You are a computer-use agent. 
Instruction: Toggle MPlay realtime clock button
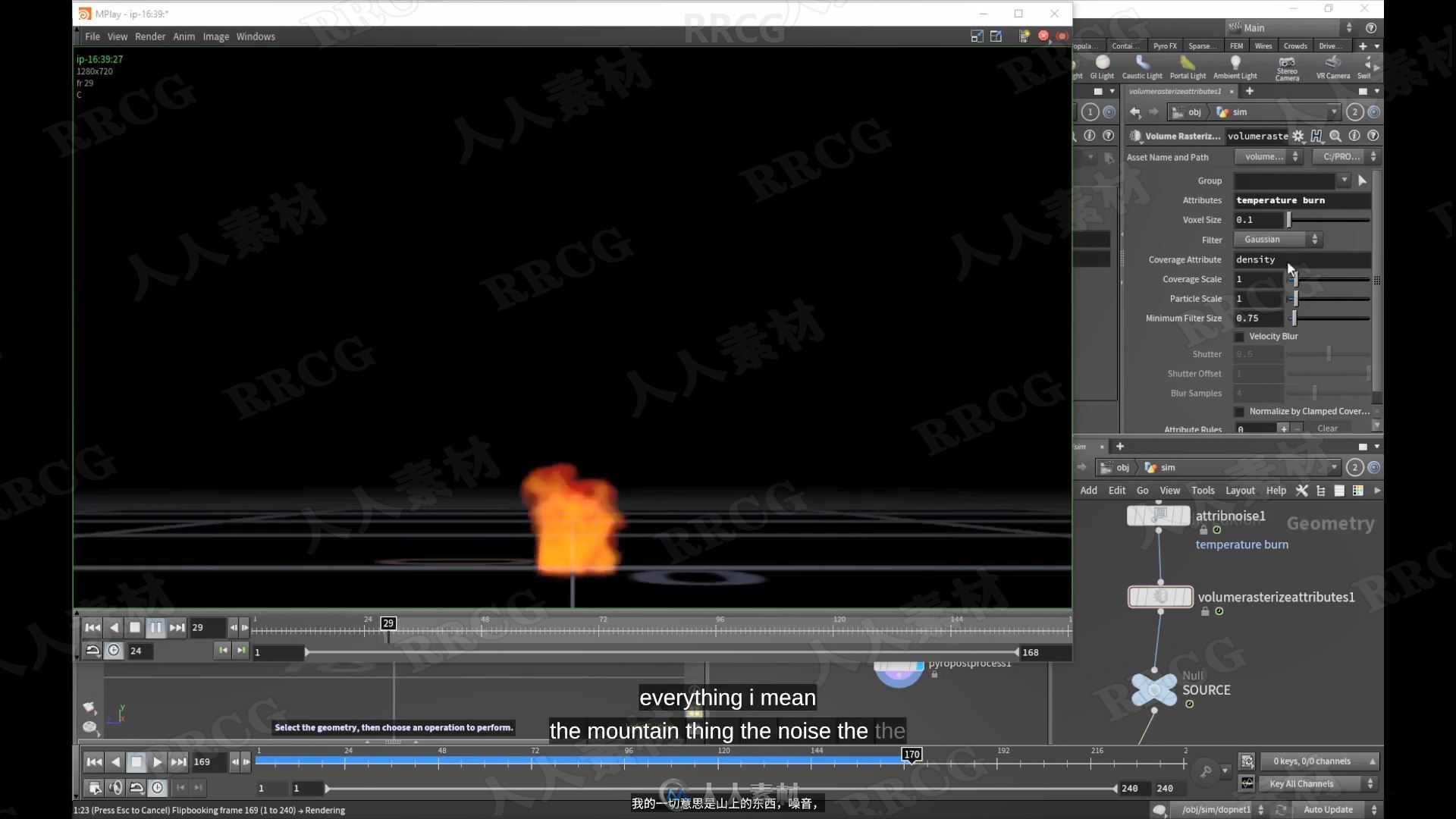(114, 651)
